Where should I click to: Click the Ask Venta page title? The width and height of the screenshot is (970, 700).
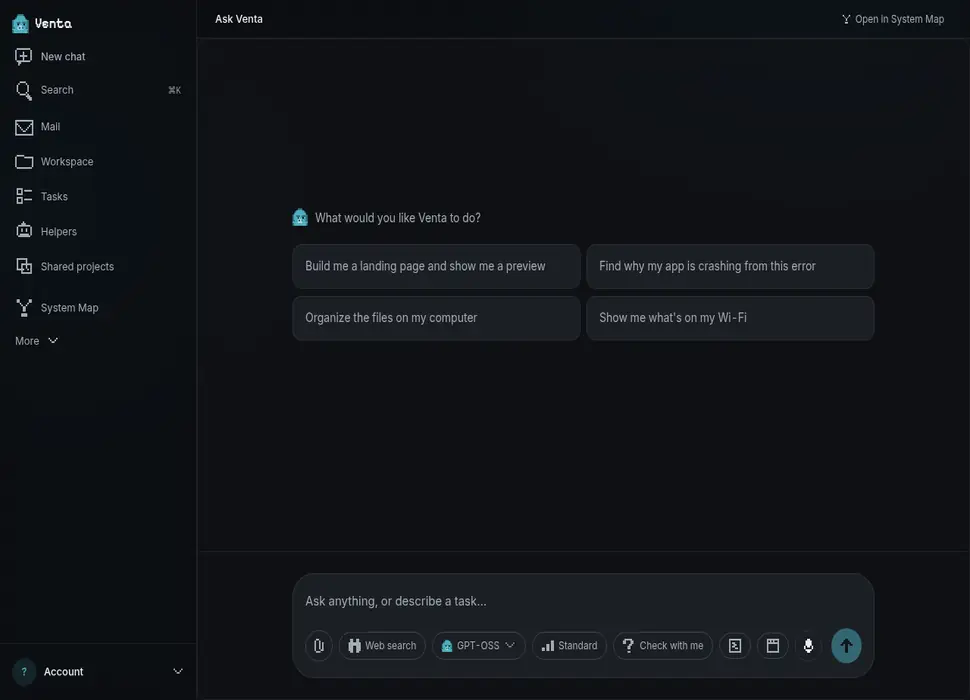point(239,19)
